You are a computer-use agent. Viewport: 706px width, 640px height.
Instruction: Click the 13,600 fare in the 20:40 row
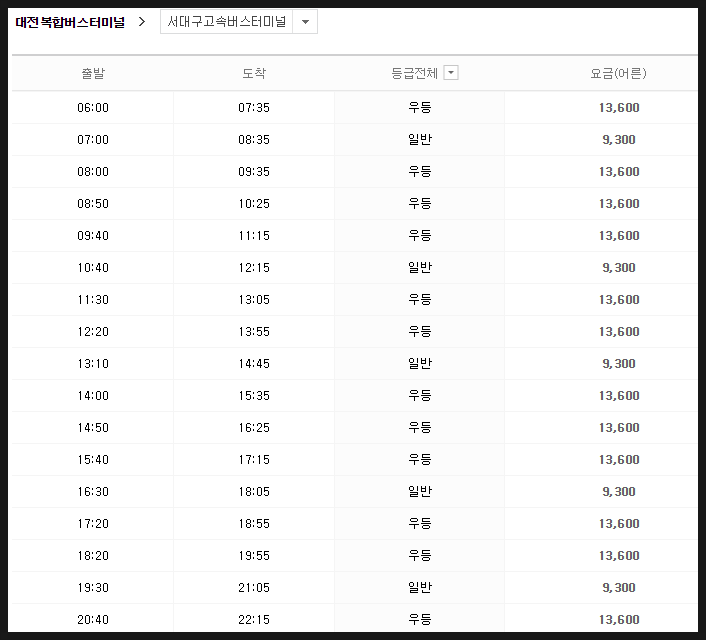[619, 619]
